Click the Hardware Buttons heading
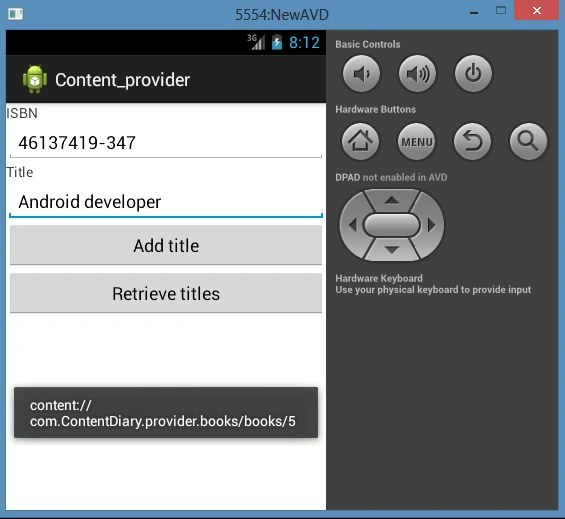Image resolution: width=565 pixels, height=519 pixels. (375, 109)
